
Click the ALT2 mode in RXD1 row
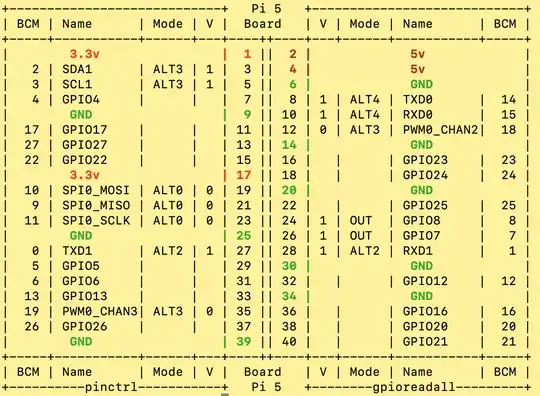(x=365, y=251)
